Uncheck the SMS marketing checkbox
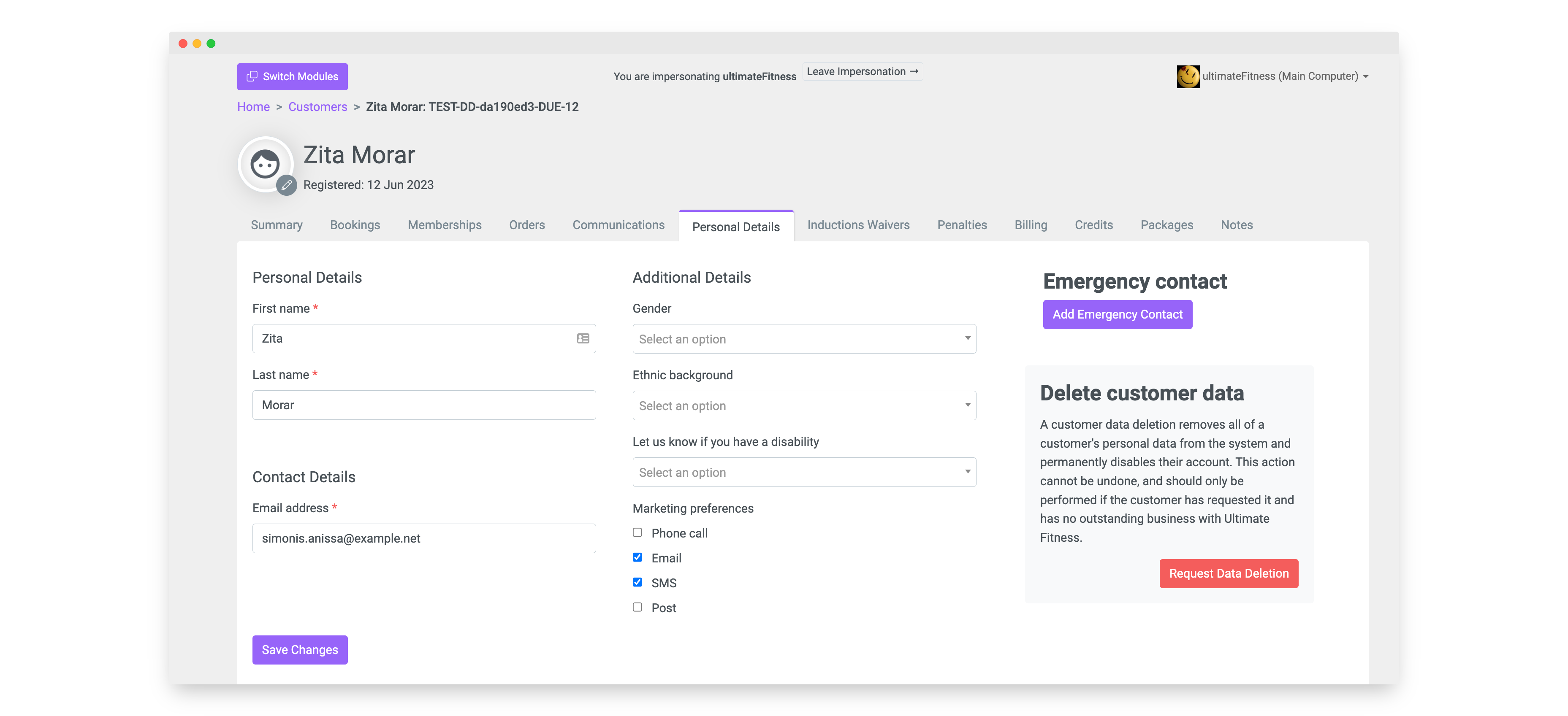The height and width of the screenshot is (716, 1568). pos(638,582)
